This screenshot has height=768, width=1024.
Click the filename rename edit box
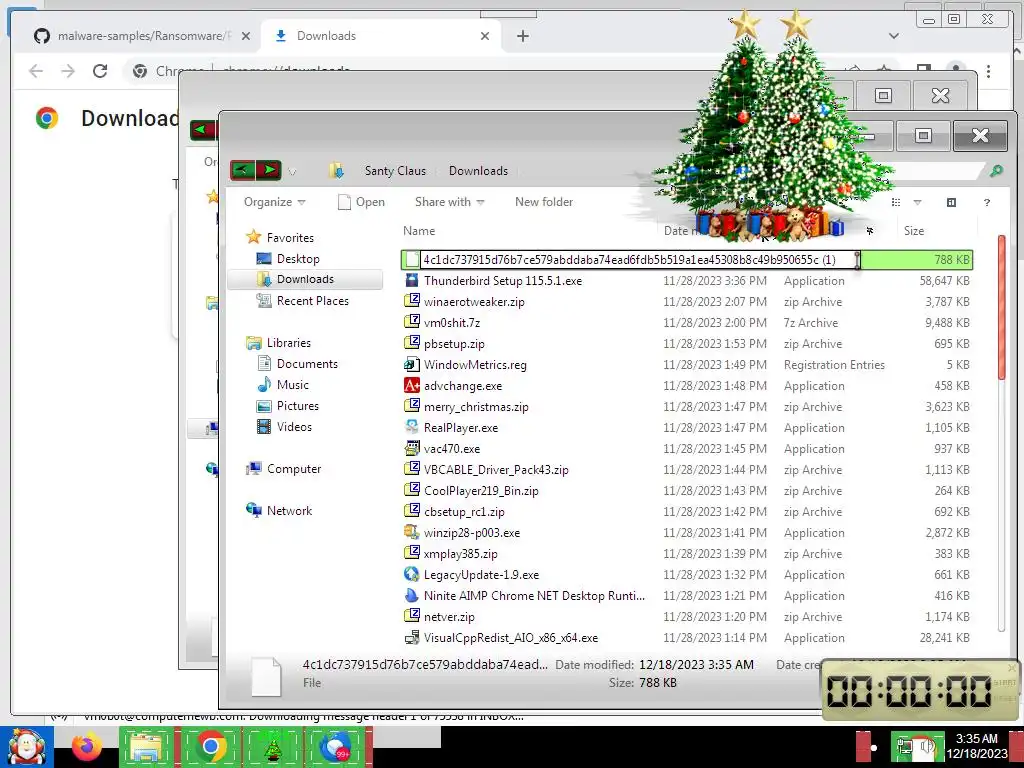[x=640, y=260]
